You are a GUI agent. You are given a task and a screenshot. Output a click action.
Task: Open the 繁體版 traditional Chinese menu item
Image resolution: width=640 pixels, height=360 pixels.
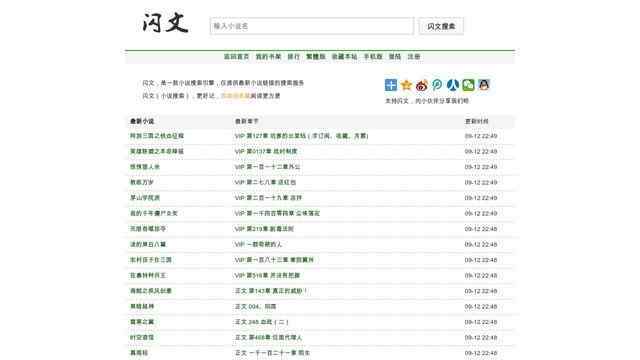point(316,57)
